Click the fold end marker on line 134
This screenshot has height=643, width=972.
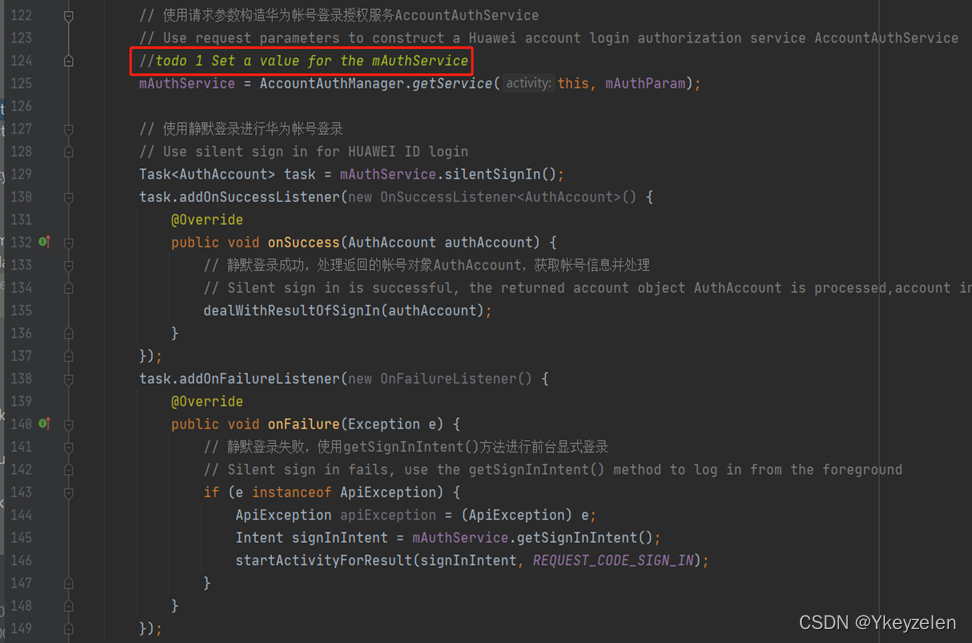point(69,288)
